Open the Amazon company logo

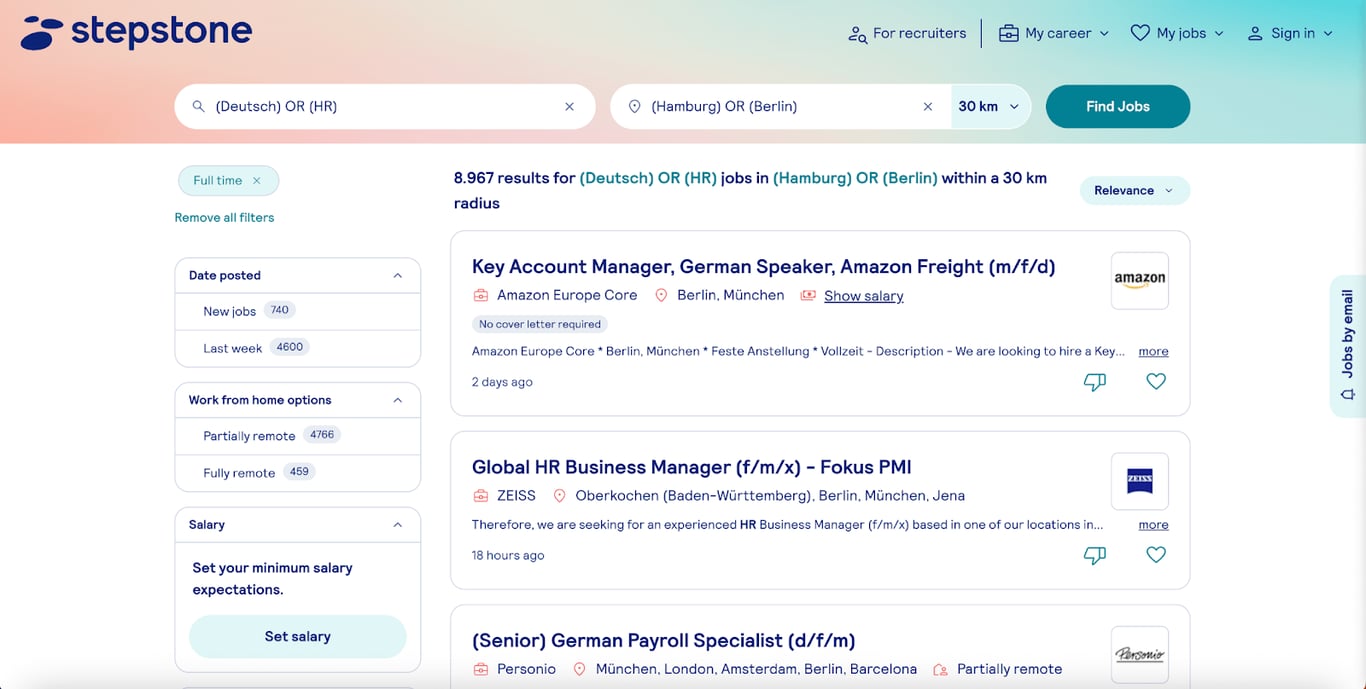1139,280
